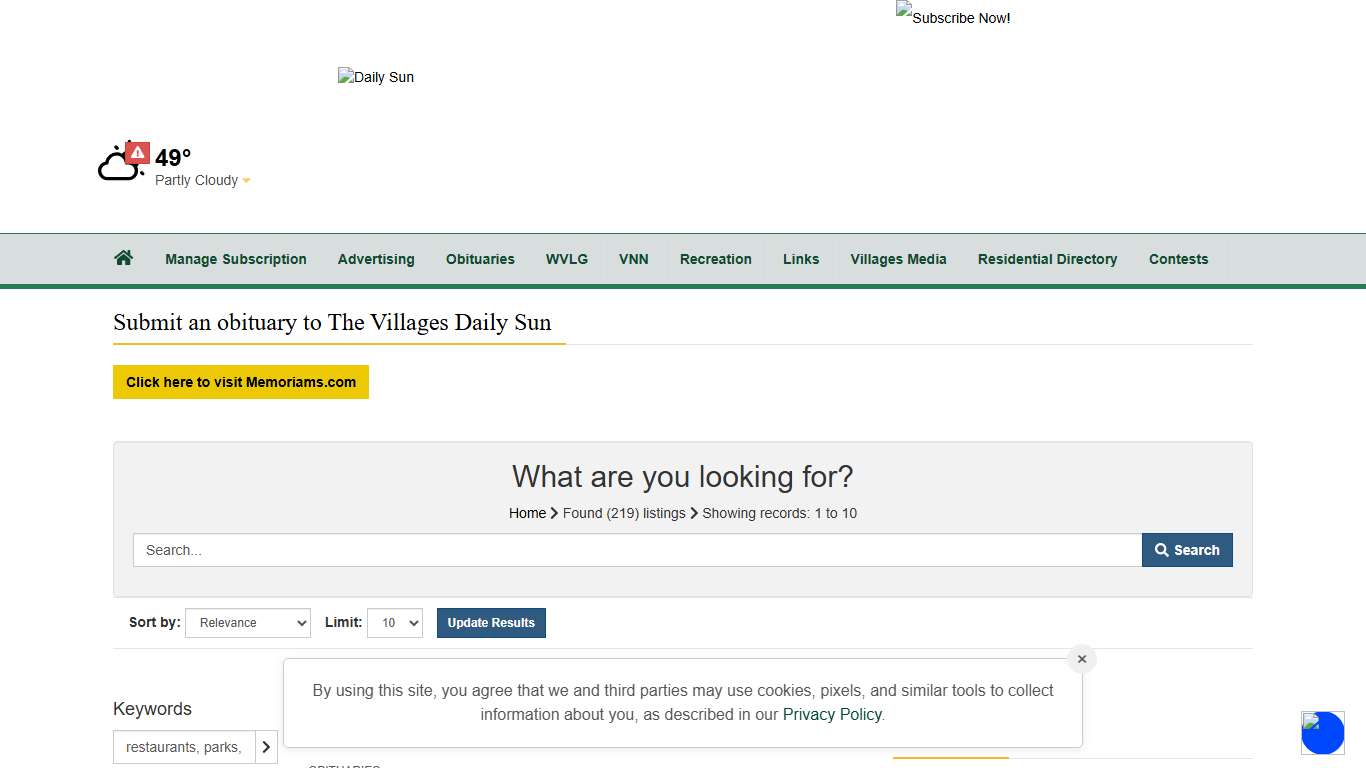Click the home icon in navigation bar
1366x768 pixels.
(124, 258)
